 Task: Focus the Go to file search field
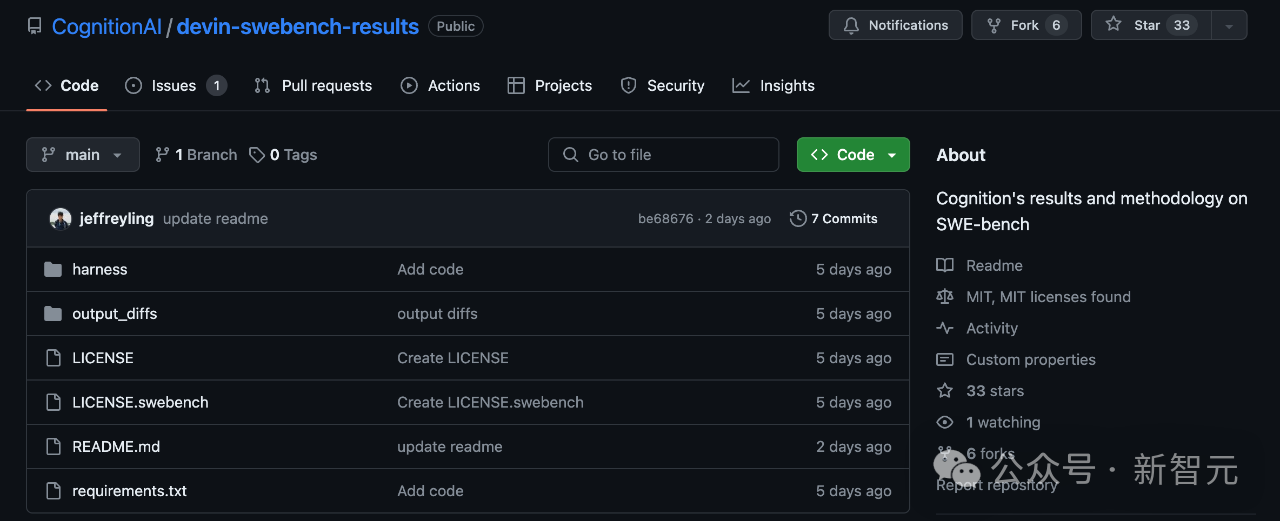coord(663,155)
